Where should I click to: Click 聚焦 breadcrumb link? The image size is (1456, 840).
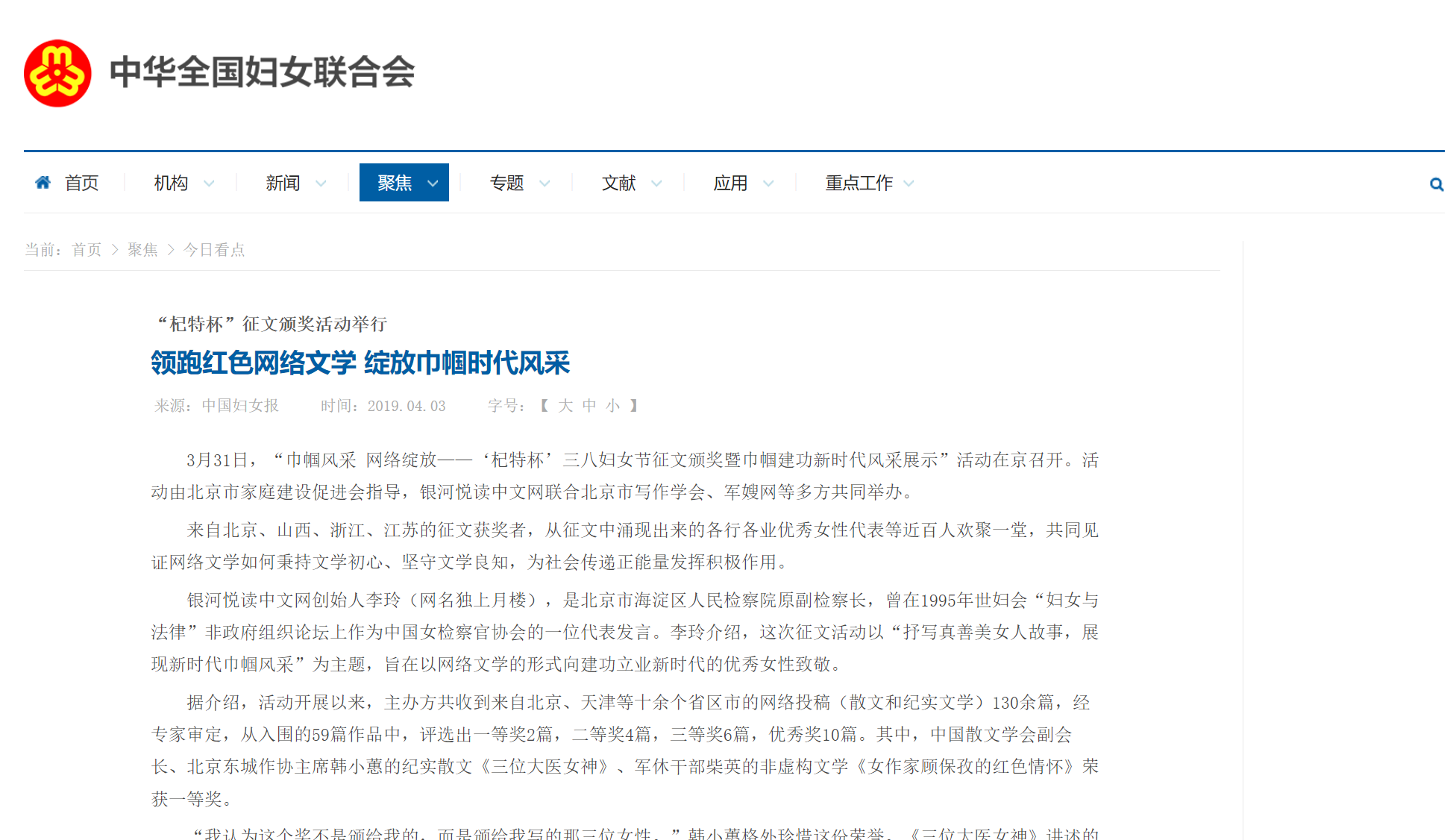click(x=142, y=250)
